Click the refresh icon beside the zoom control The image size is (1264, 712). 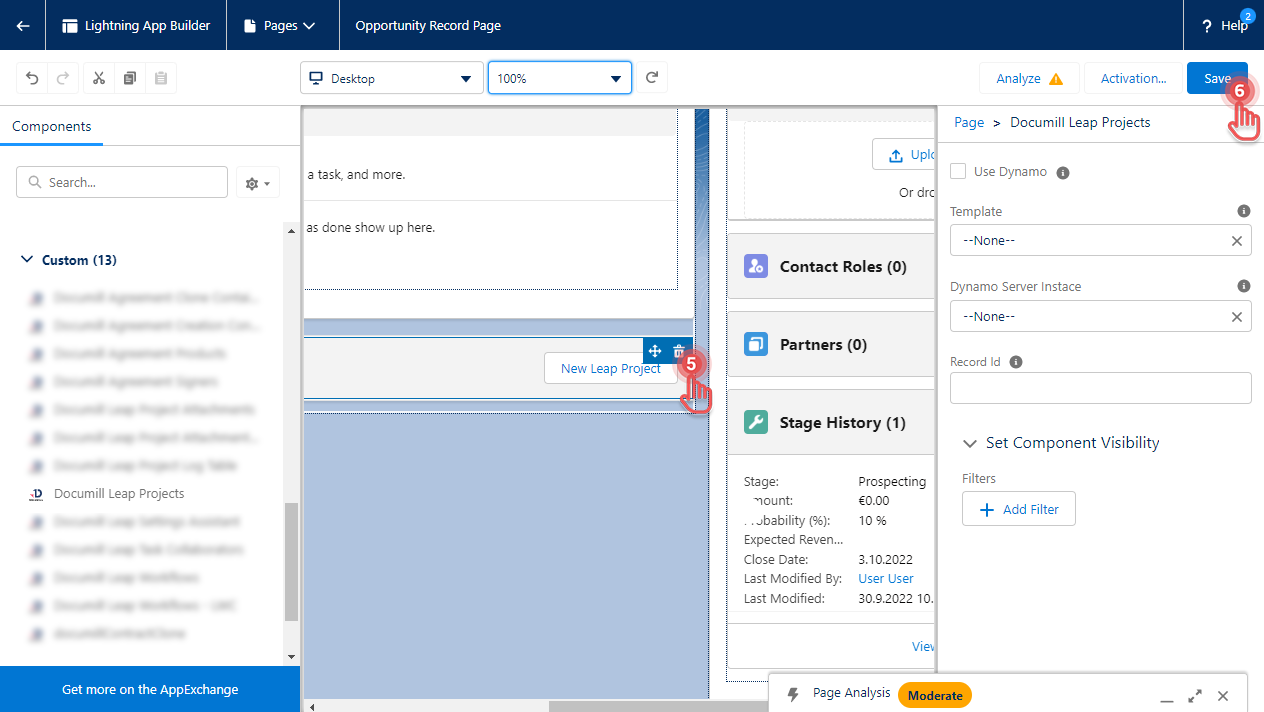tap(652, 77)
